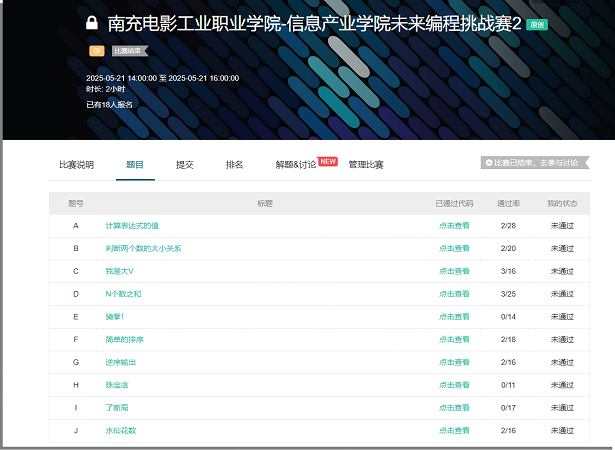Open the 管理比赛 tab
Viewport: 615px width, 450px height.
366,165
